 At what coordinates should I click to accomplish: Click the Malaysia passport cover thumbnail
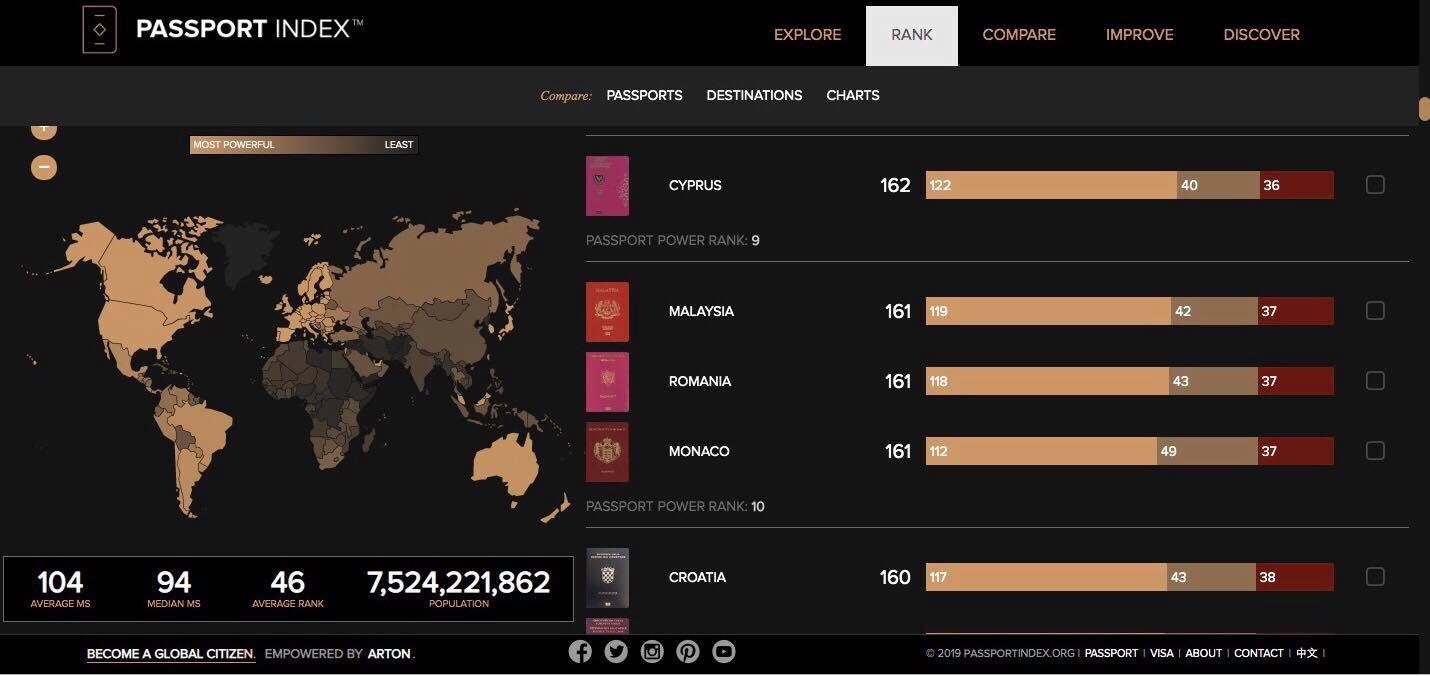[607, 312]
